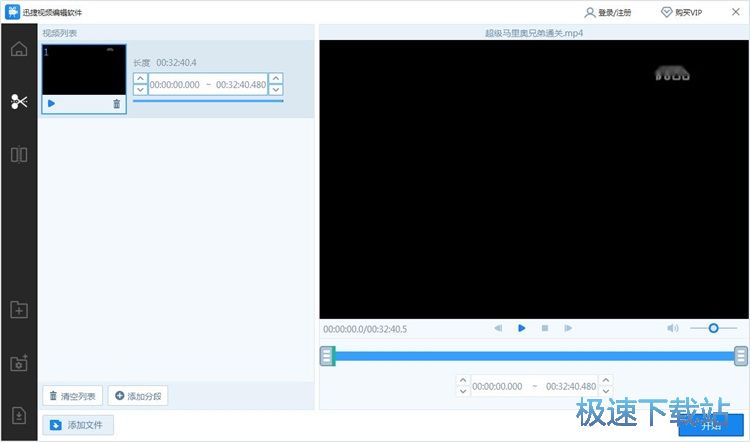This screenshot has width=750, height=442.
Task: Decrease the end time below the timeline
Action: click(x=606, y=391)
